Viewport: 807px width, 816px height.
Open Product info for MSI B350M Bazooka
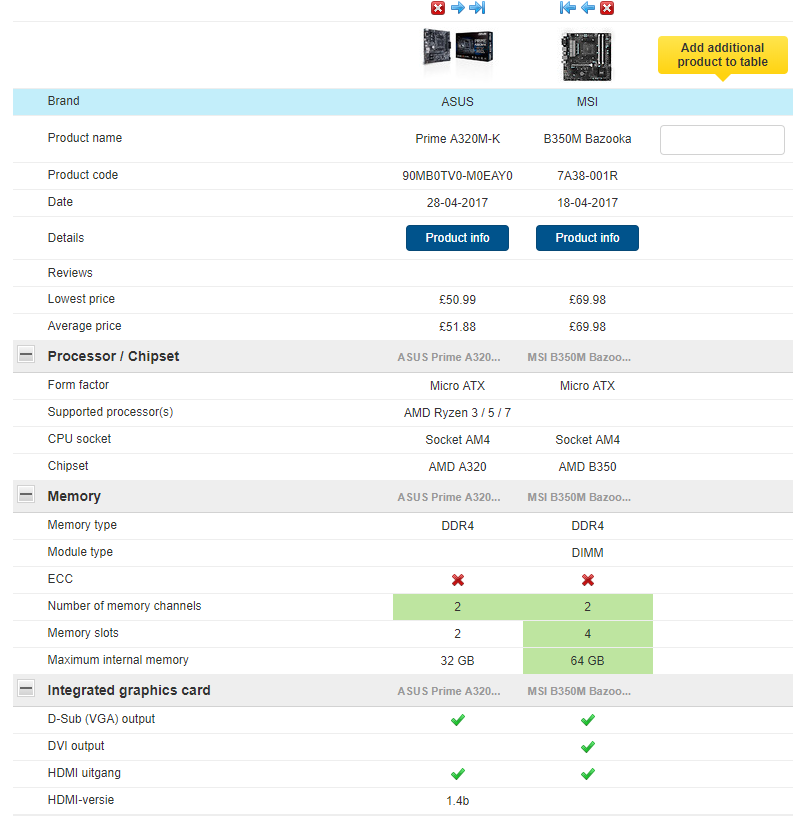click(x=587, y=238)
